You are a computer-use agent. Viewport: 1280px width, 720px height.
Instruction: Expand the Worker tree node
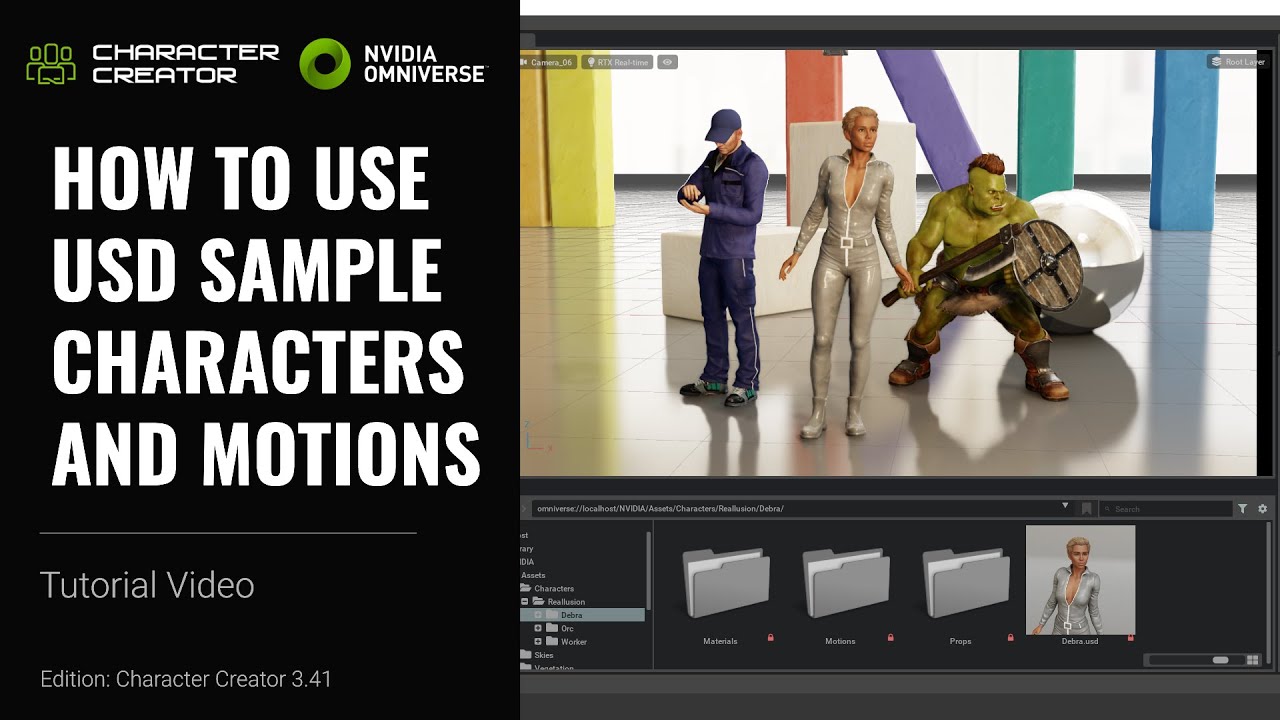[x=538, y=641]
